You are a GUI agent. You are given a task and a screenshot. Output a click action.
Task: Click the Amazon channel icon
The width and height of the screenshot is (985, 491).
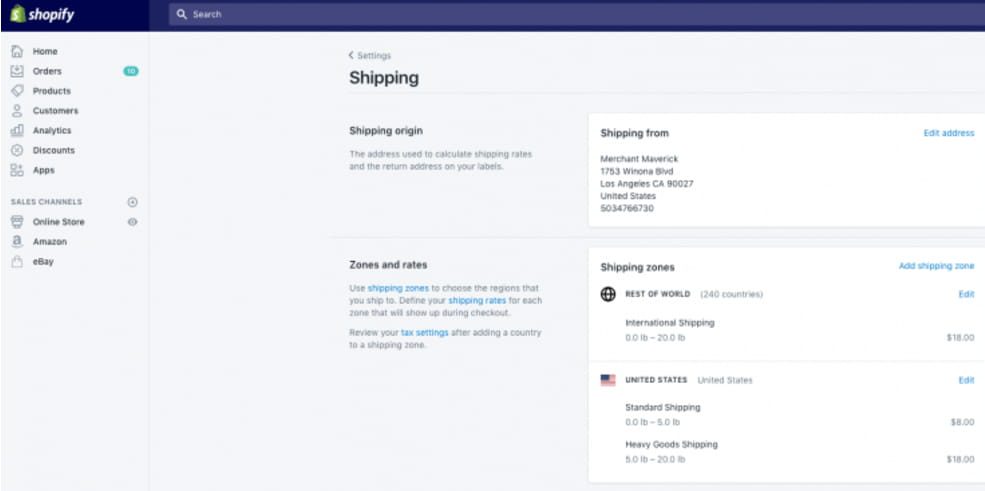pyautogui.click(x=17, y=242)
